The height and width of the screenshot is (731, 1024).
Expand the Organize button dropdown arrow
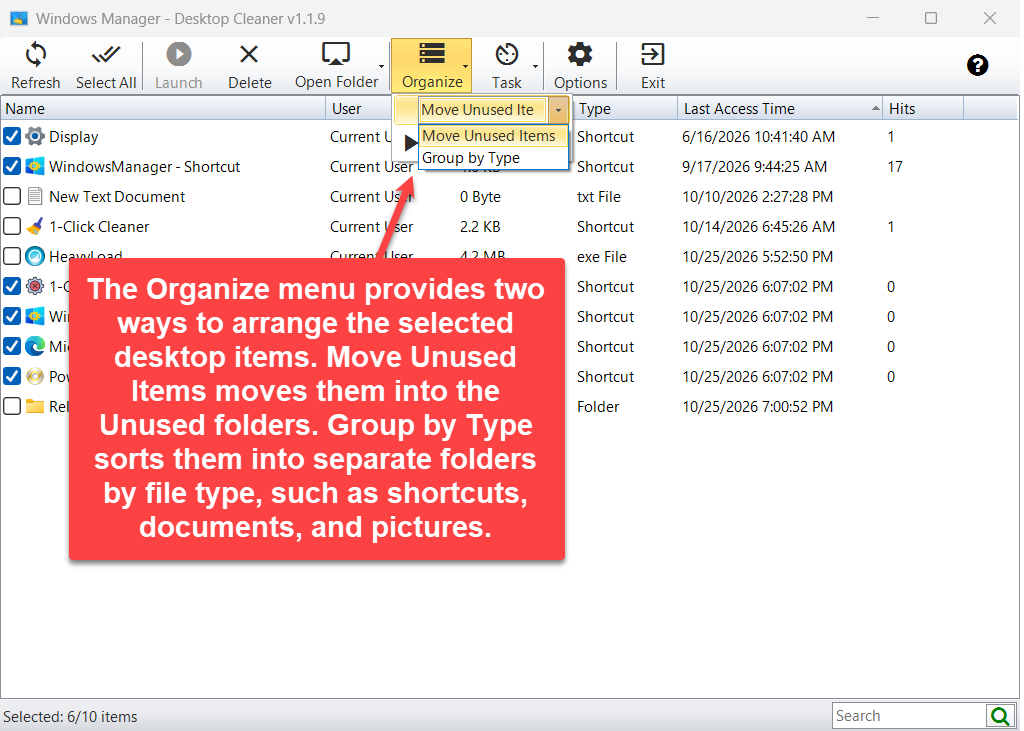point(465,66)
